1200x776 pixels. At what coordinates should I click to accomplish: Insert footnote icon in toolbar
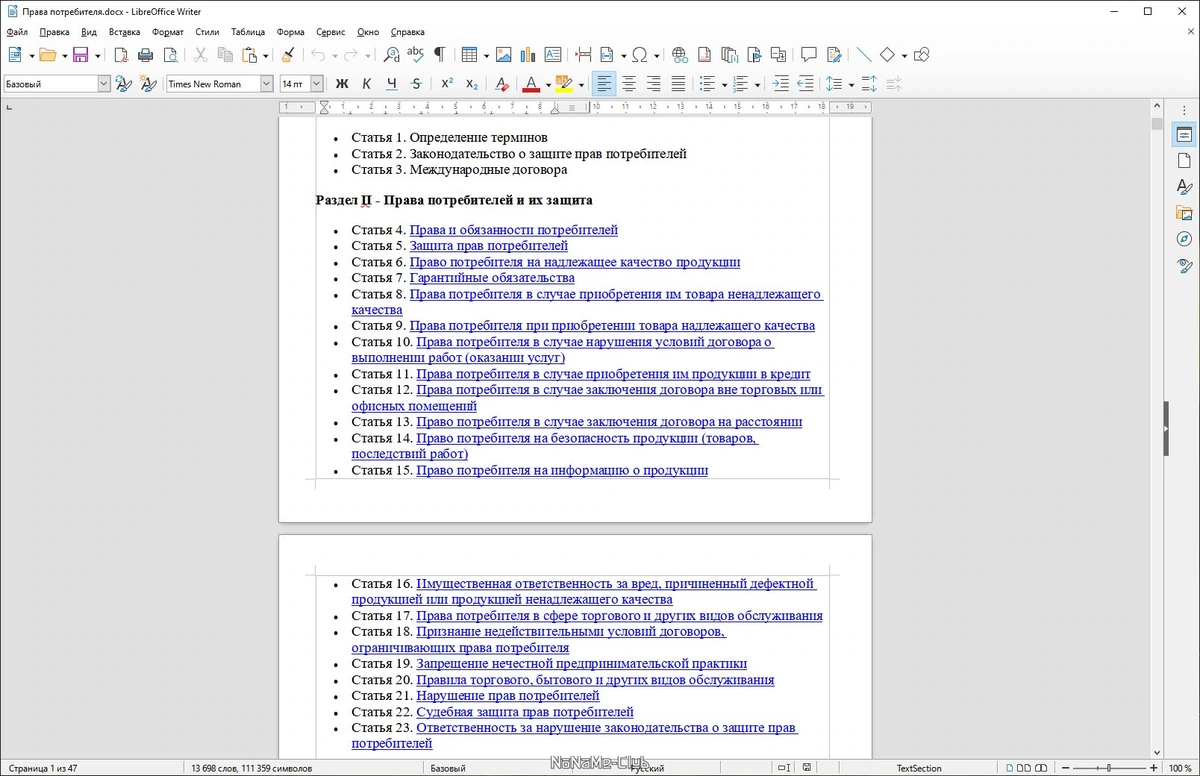705,55
